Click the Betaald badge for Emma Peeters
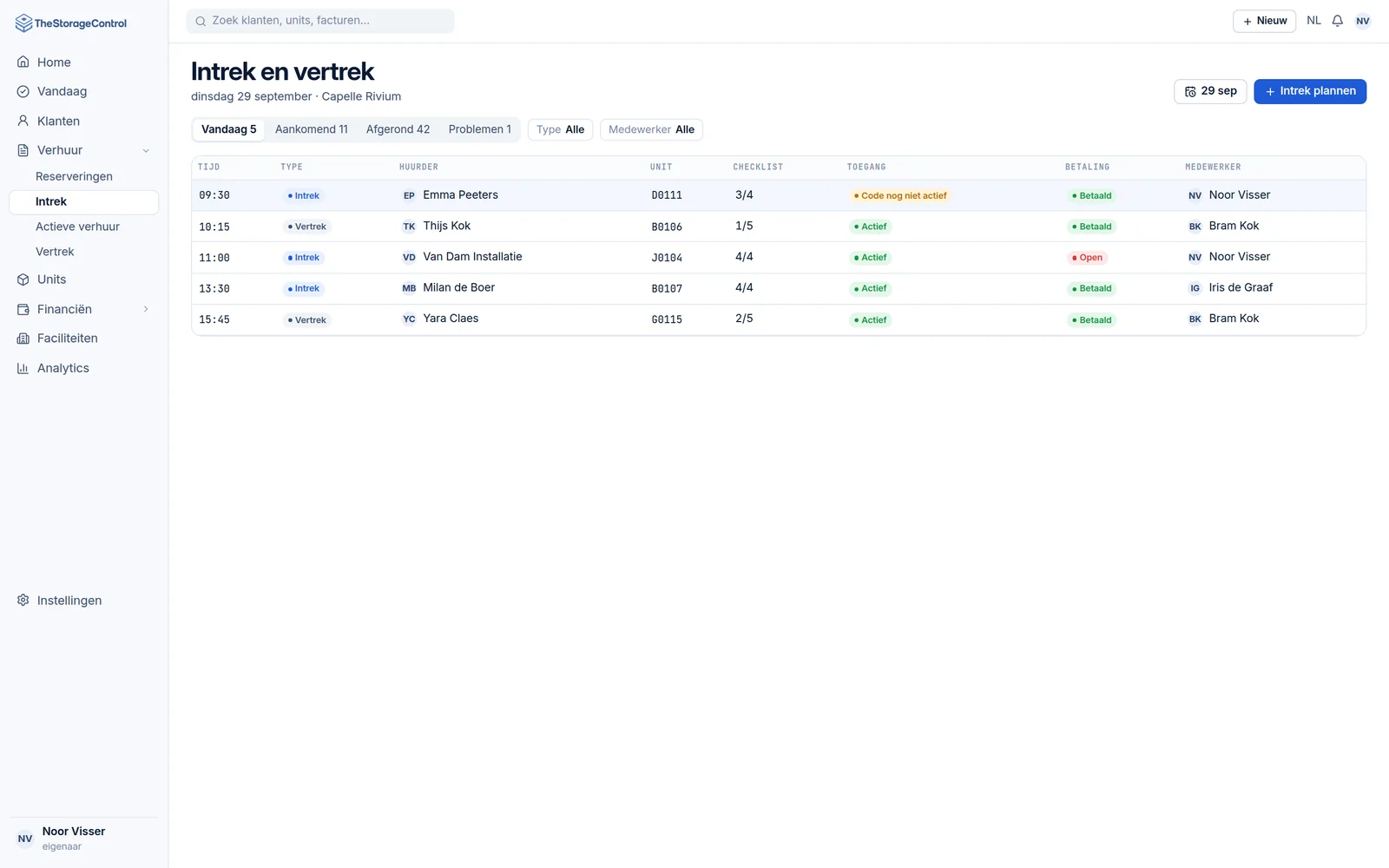 pyautogui.click(x=1091, y=195)
